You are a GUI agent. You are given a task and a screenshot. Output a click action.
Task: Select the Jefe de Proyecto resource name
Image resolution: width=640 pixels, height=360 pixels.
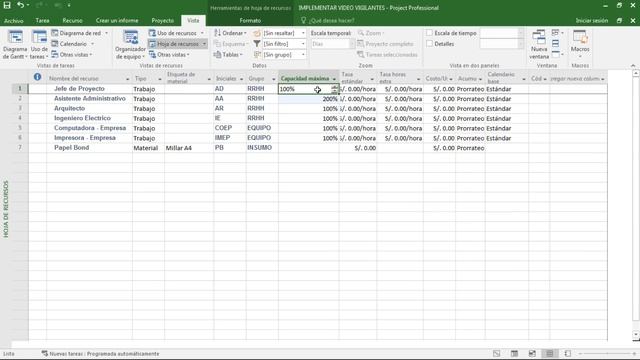point(79,89)
